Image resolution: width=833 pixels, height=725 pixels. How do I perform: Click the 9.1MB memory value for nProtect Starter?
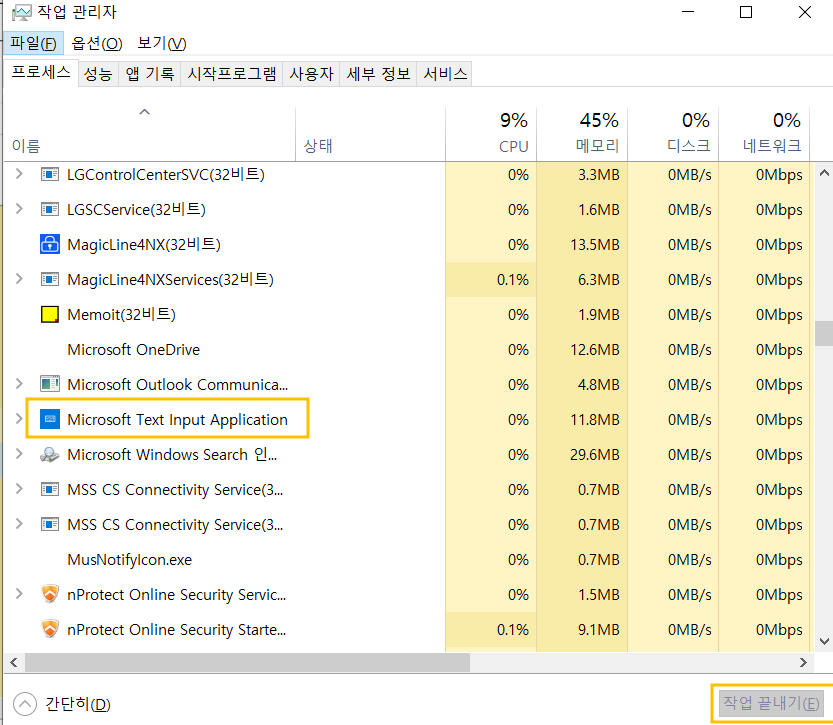(598, 629)
